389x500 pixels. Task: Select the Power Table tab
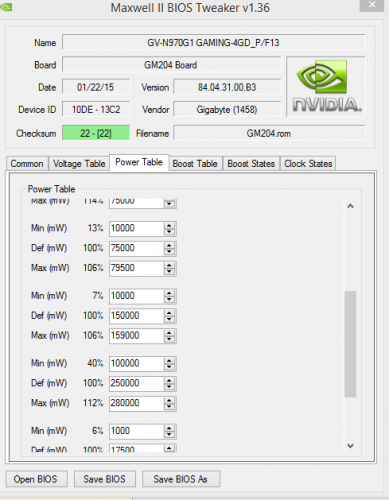click(x=139, y=162)
